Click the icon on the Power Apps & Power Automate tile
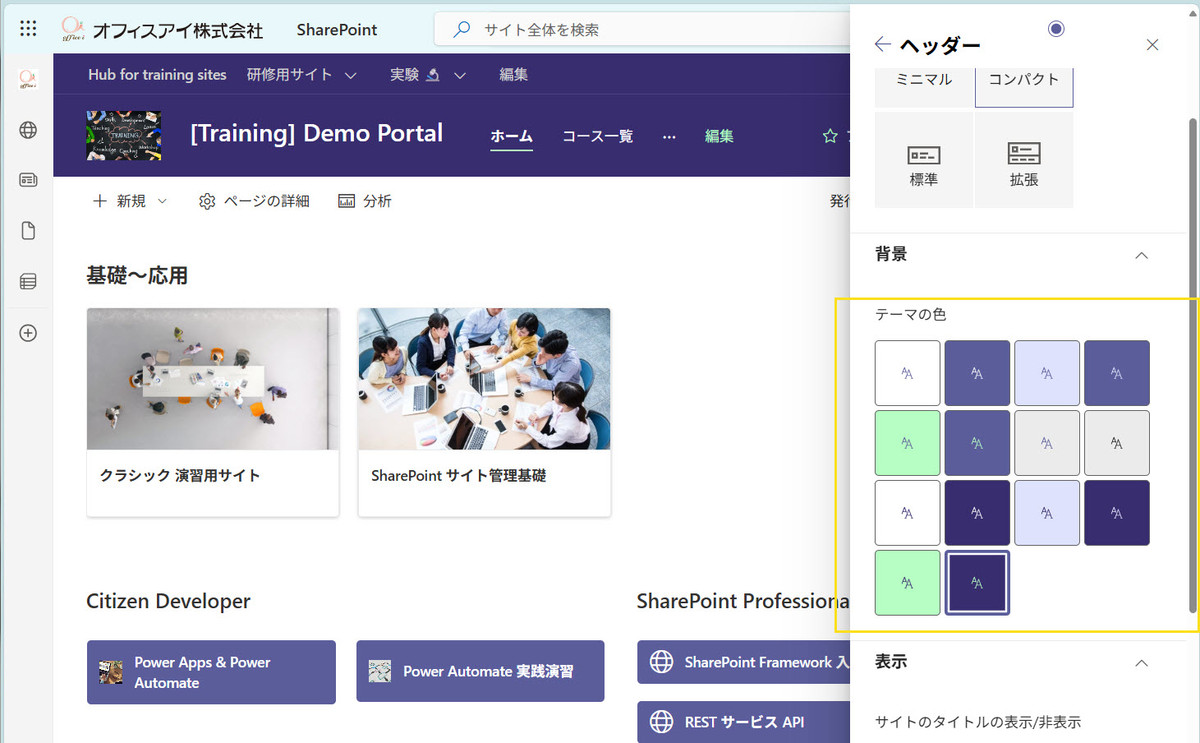This screenshot has height=743, width=1200. point(111,672)
